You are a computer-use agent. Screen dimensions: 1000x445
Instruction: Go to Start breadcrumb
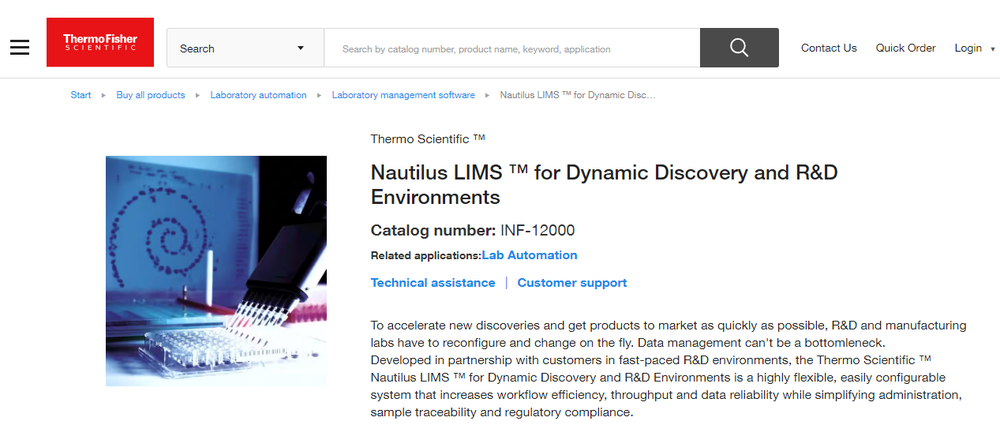tap(81, 95)
